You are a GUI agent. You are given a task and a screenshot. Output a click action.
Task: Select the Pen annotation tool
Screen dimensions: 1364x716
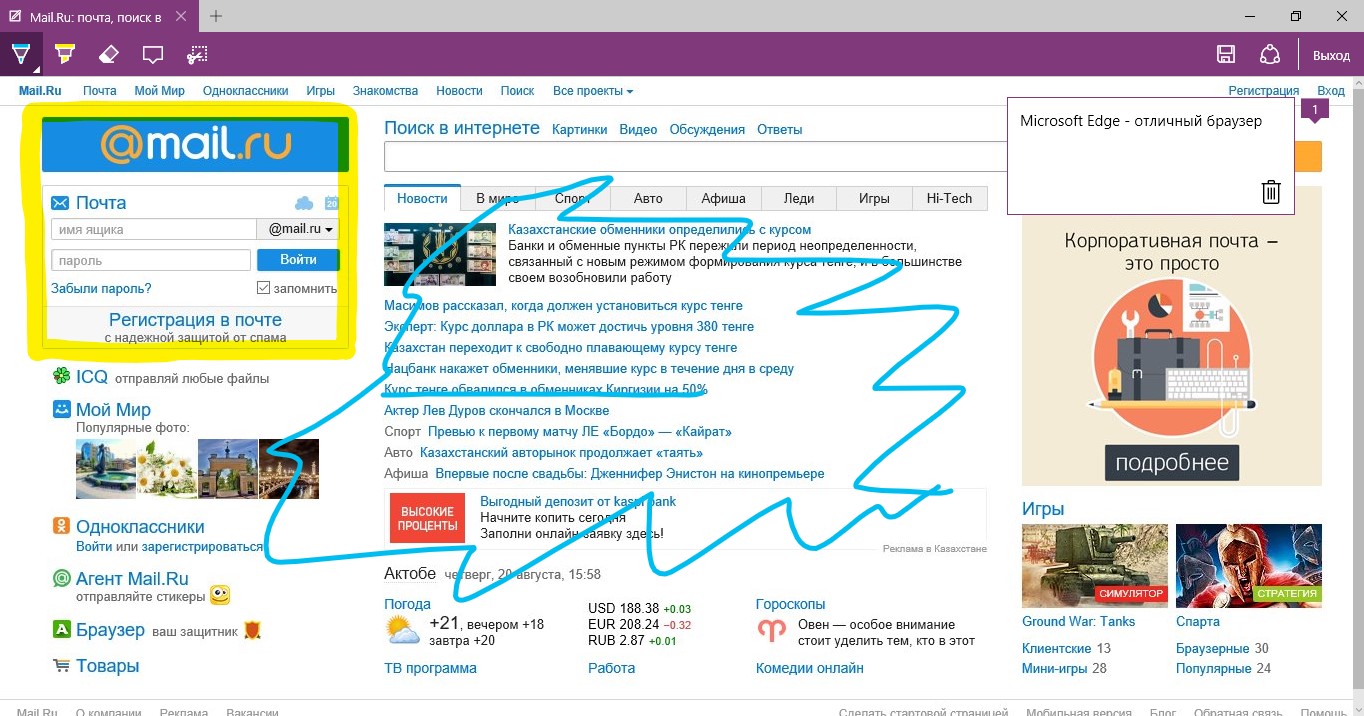20,54
